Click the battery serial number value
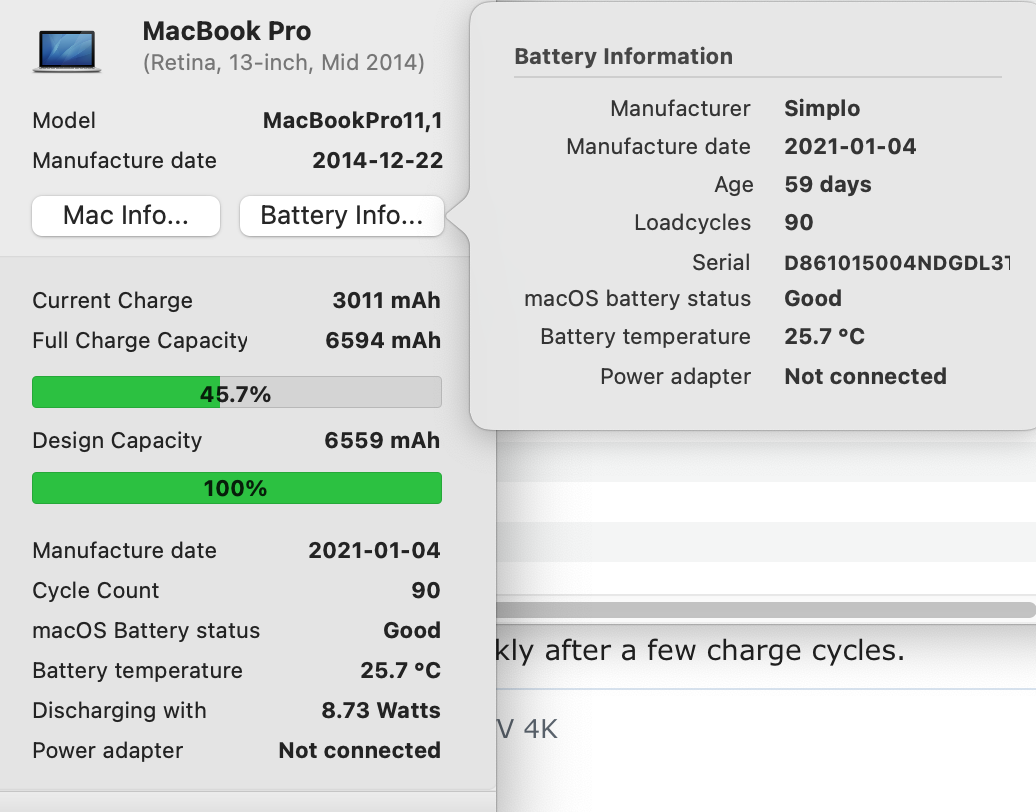The width and height of the screenshot is (1036, 812). point(896,263)
